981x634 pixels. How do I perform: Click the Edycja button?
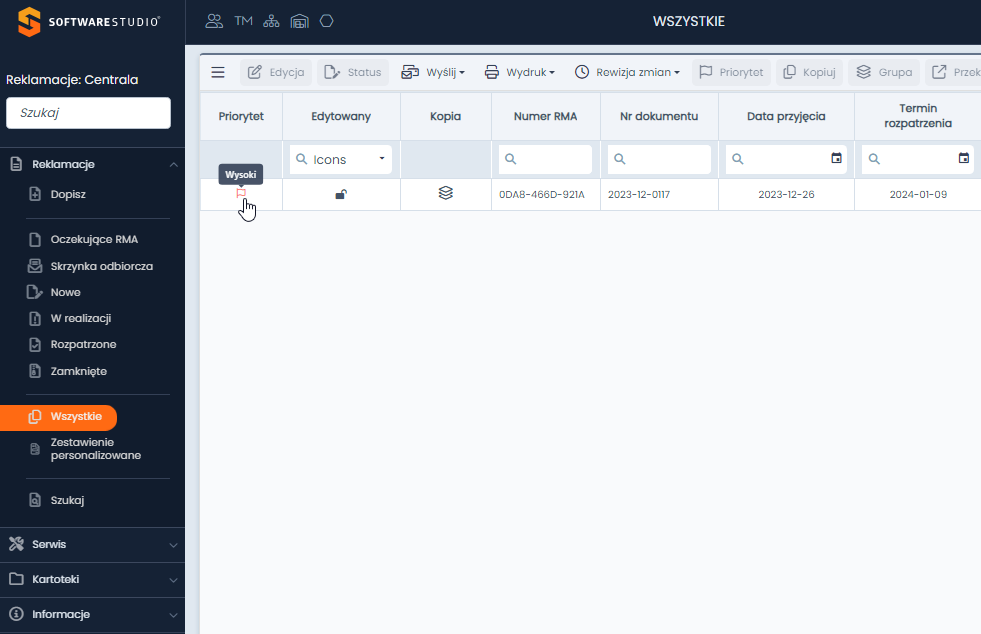(276, 72)
